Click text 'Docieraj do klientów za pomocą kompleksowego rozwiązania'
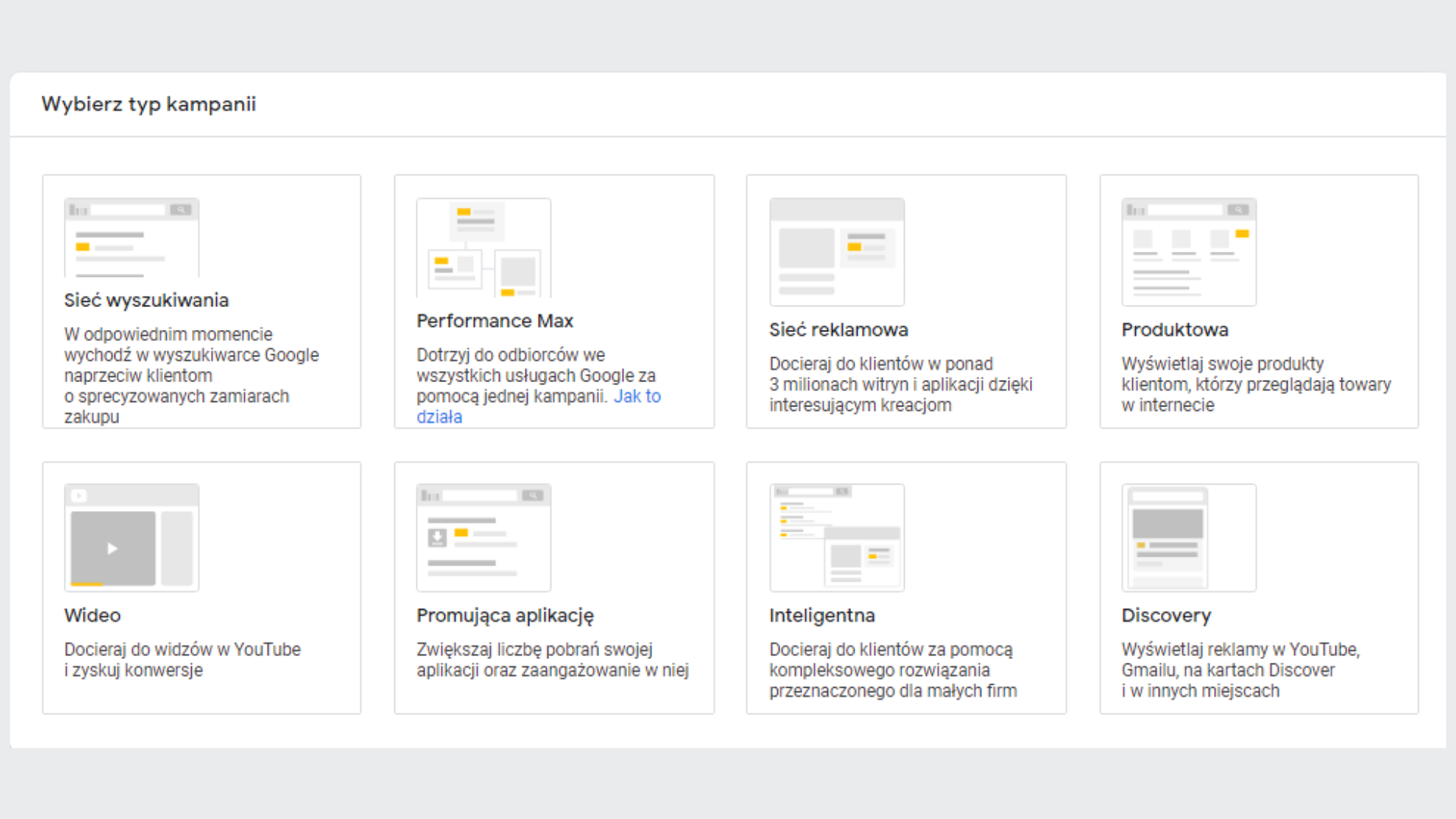Image resolution: width=1456 pixels, height=819 pixels. click(893, 670)
